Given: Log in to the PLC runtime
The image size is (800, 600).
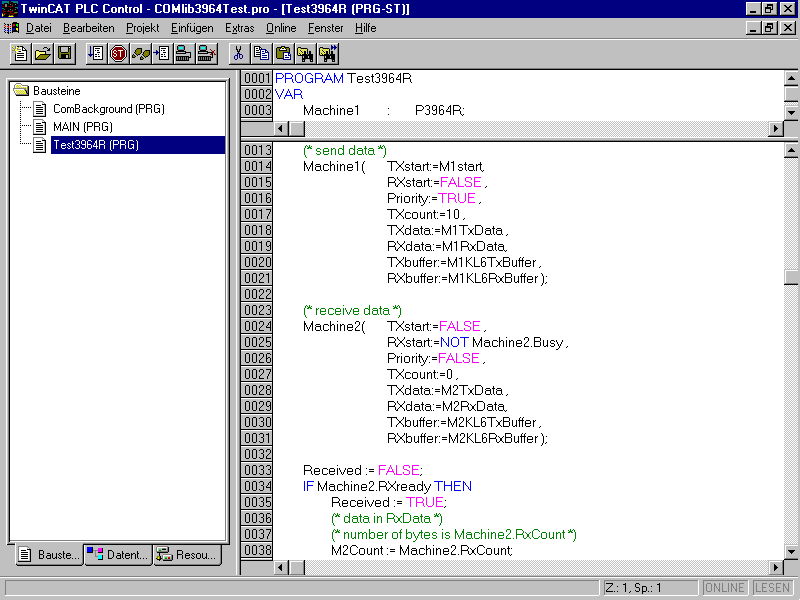Looking at the screenshot, I should (x=94, y=52).
